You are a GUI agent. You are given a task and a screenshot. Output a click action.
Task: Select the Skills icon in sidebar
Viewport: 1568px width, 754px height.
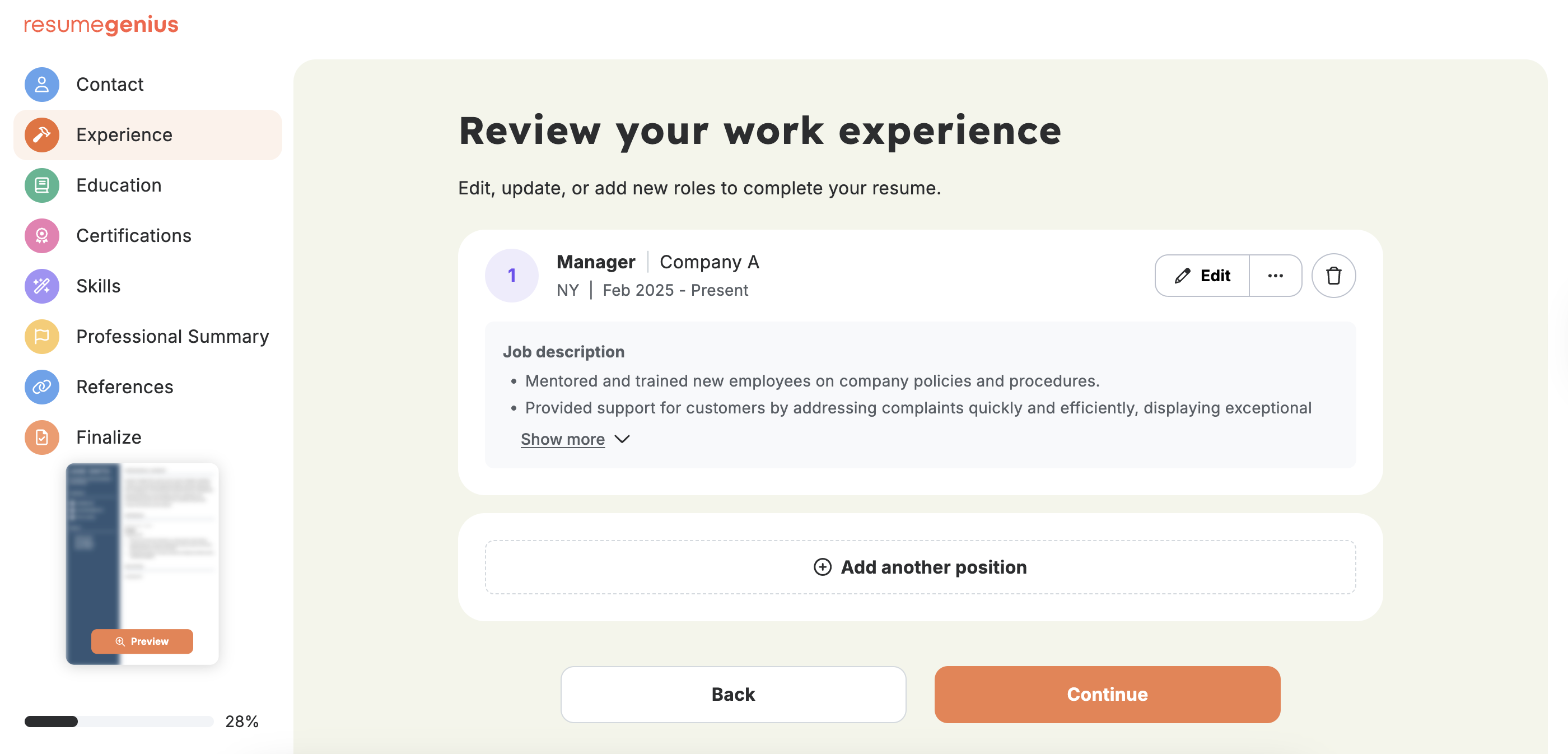pos(41,286)
